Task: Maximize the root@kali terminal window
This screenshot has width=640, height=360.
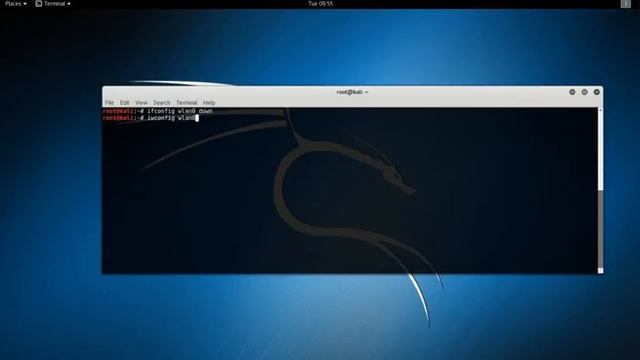Action: [584, 92]
